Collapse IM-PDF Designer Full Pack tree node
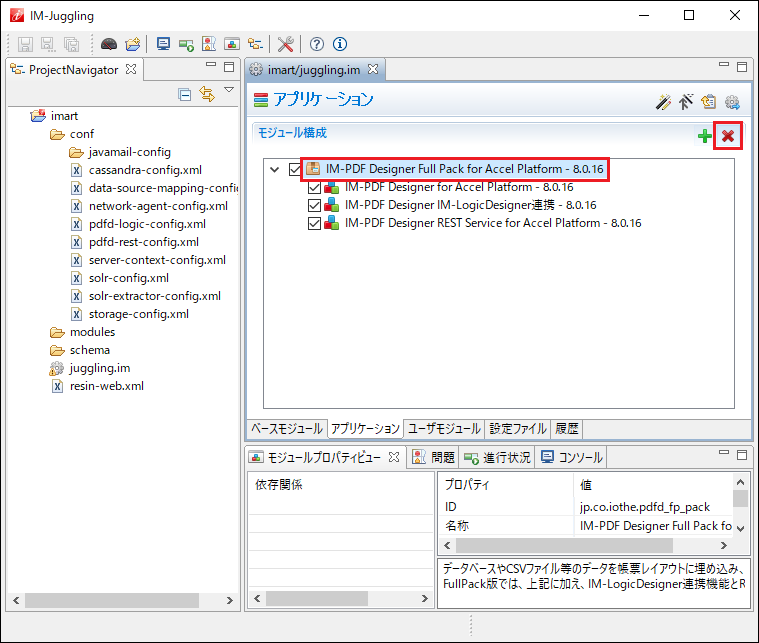Viewport: 759px width, 643px height. click(274, 169)
